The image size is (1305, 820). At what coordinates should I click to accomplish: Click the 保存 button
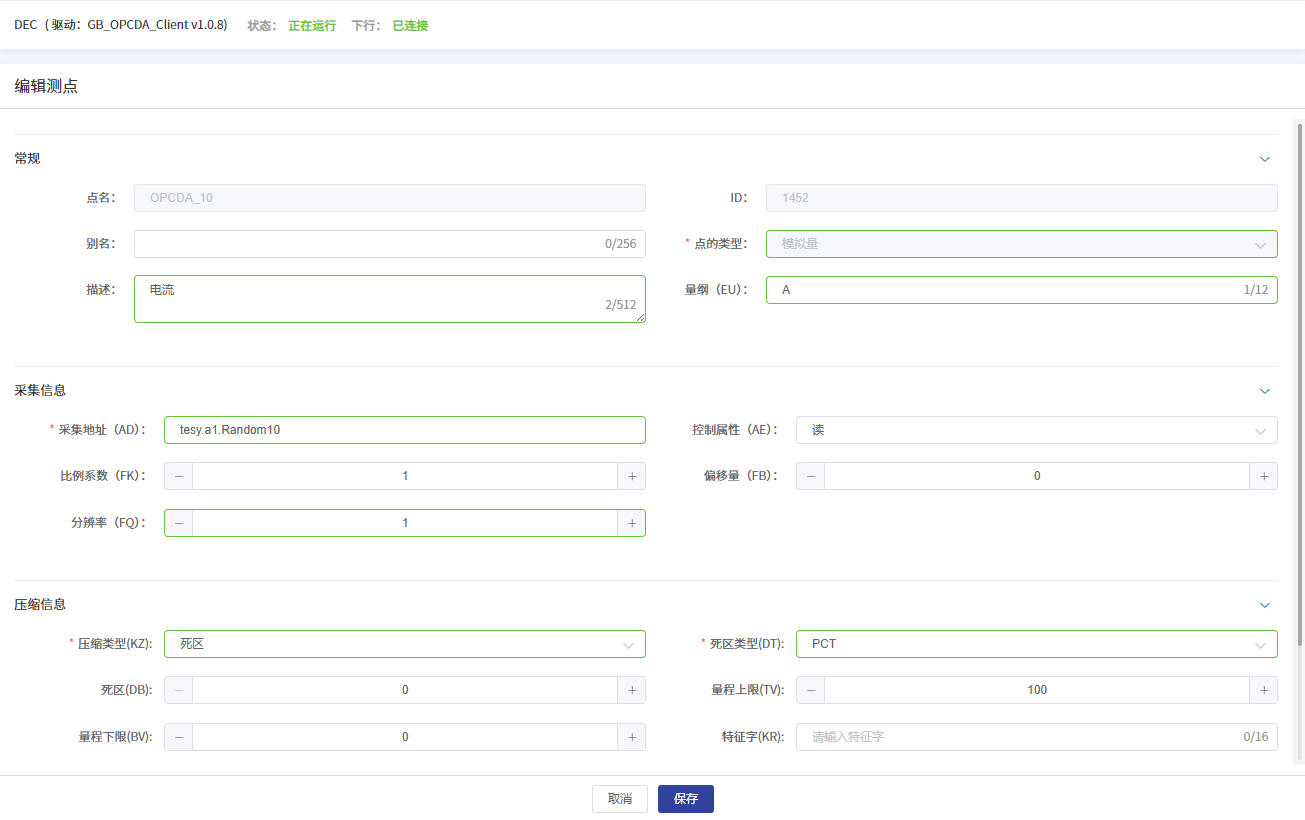(x=685, y=799)
